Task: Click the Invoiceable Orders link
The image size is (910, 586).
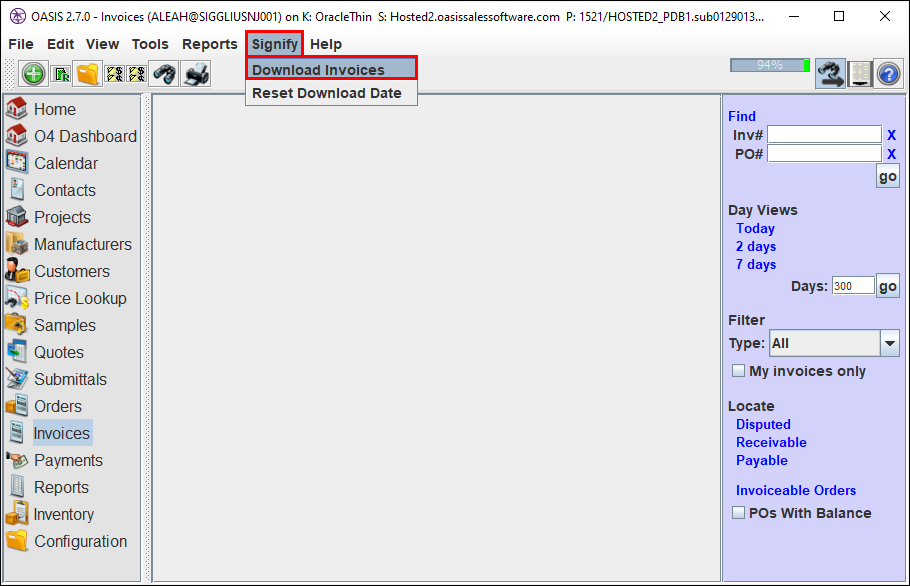Action: 796,490
